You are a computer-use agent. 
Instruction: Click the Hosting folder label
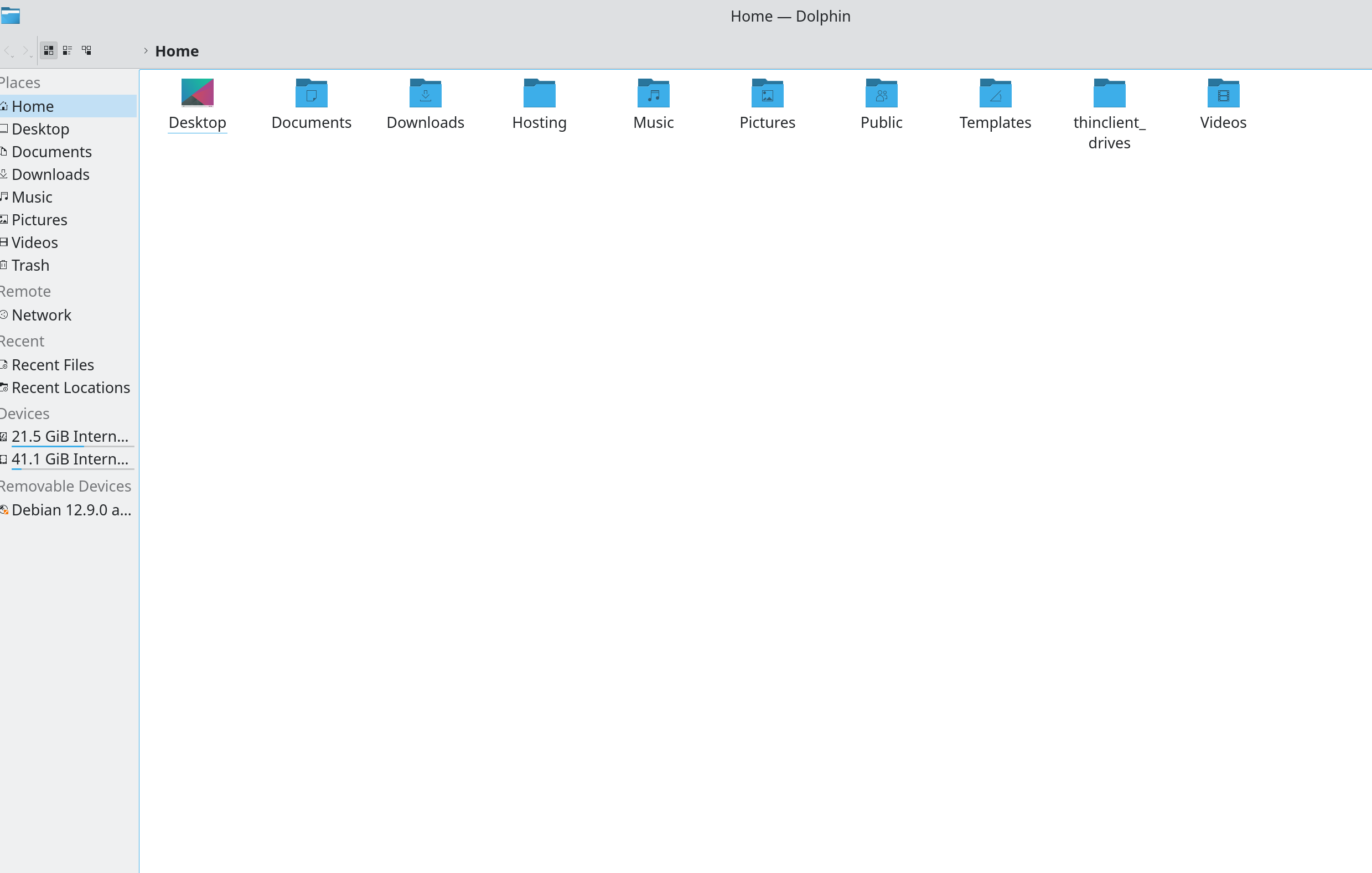pyautogui.click(x=539, y=122)
